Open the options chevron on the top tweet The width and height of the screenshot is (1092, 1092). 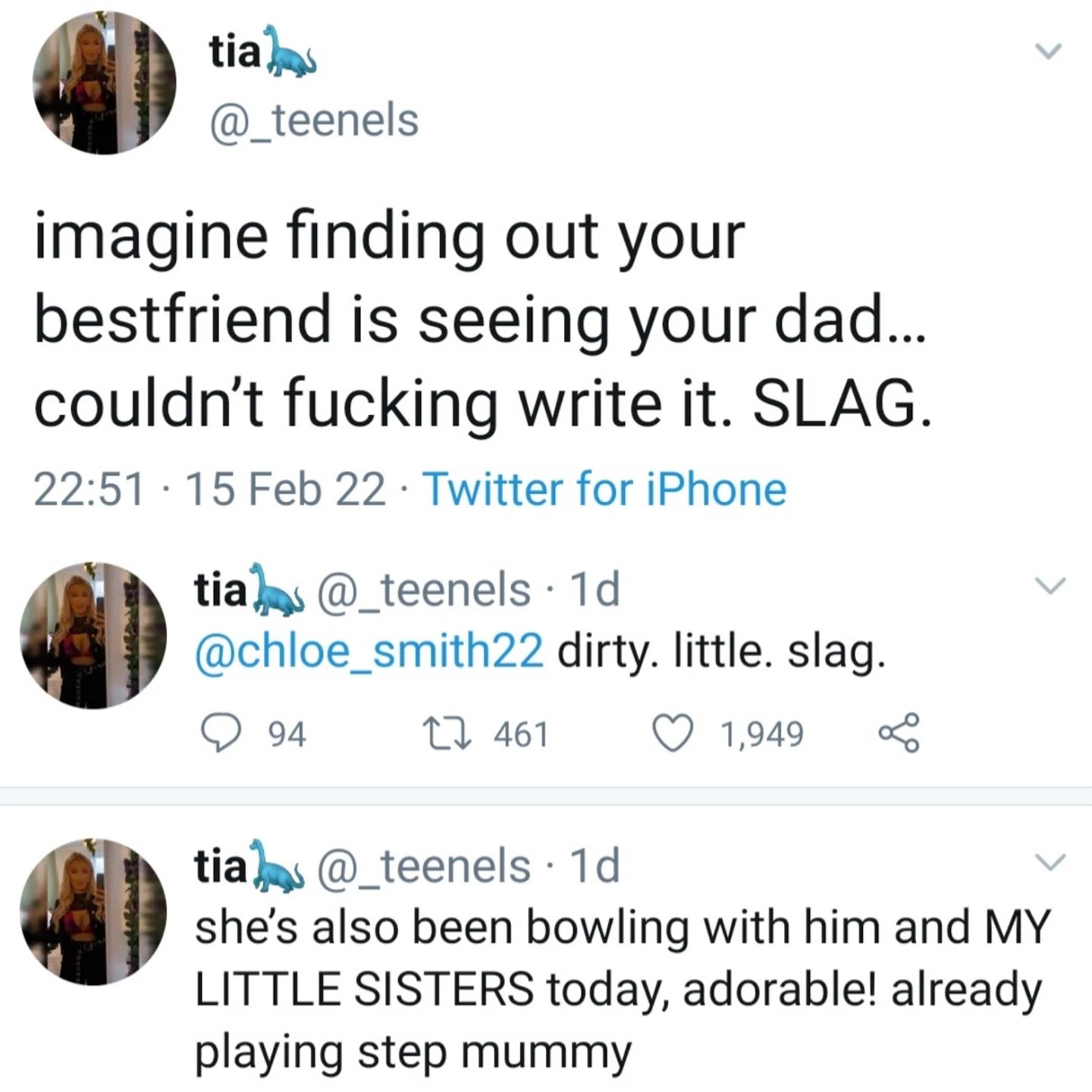(x=1050, y=52)
